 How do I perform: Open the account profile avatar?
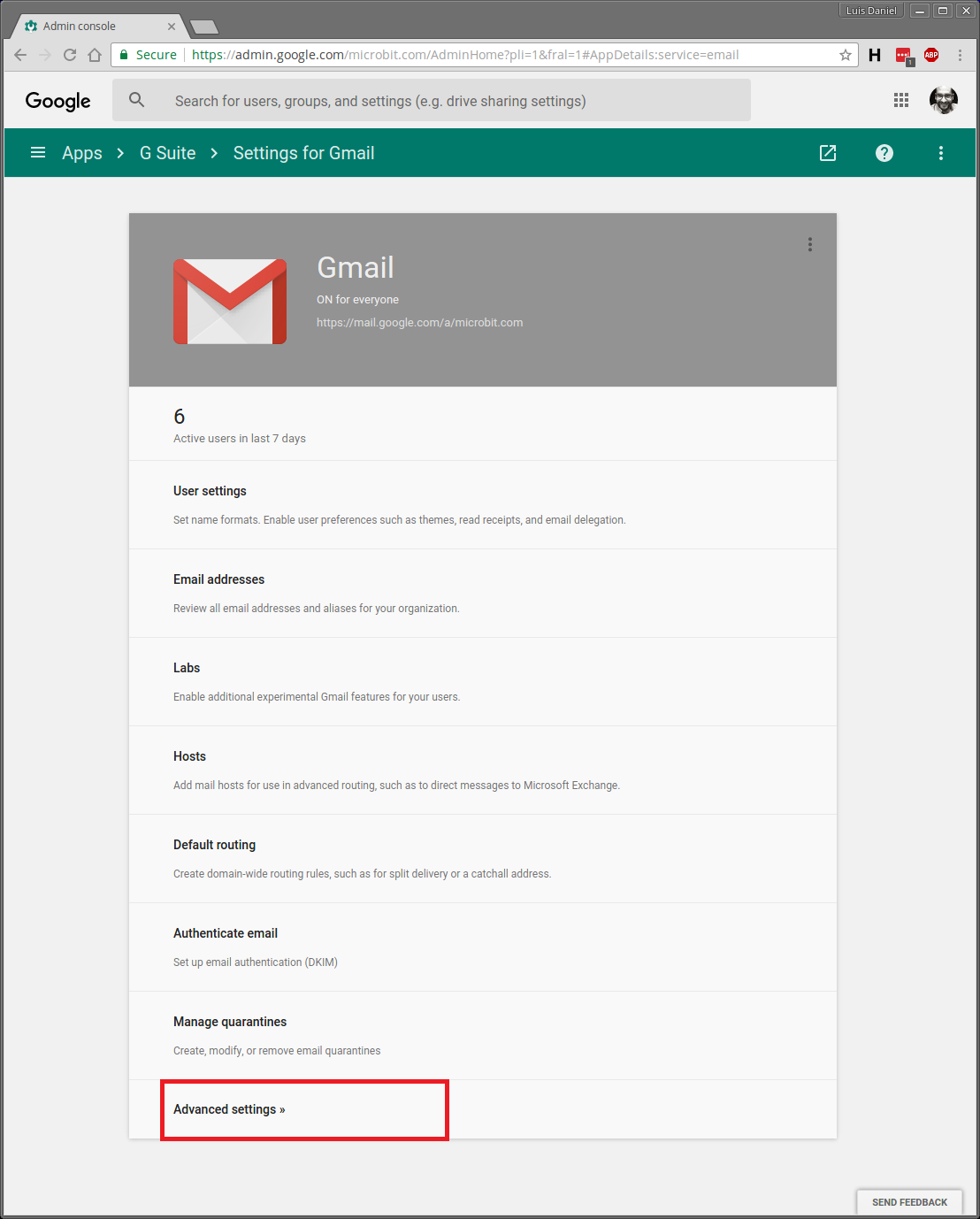pos(944,100)
